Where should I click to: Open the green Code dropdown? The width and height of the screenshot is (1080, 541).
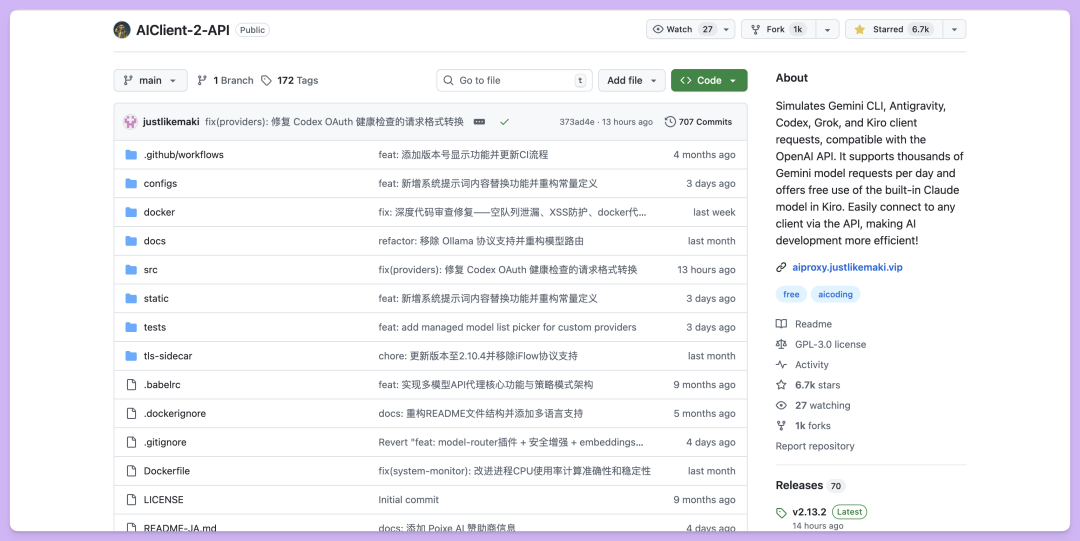pyautogui.click(x=709, y=80)
